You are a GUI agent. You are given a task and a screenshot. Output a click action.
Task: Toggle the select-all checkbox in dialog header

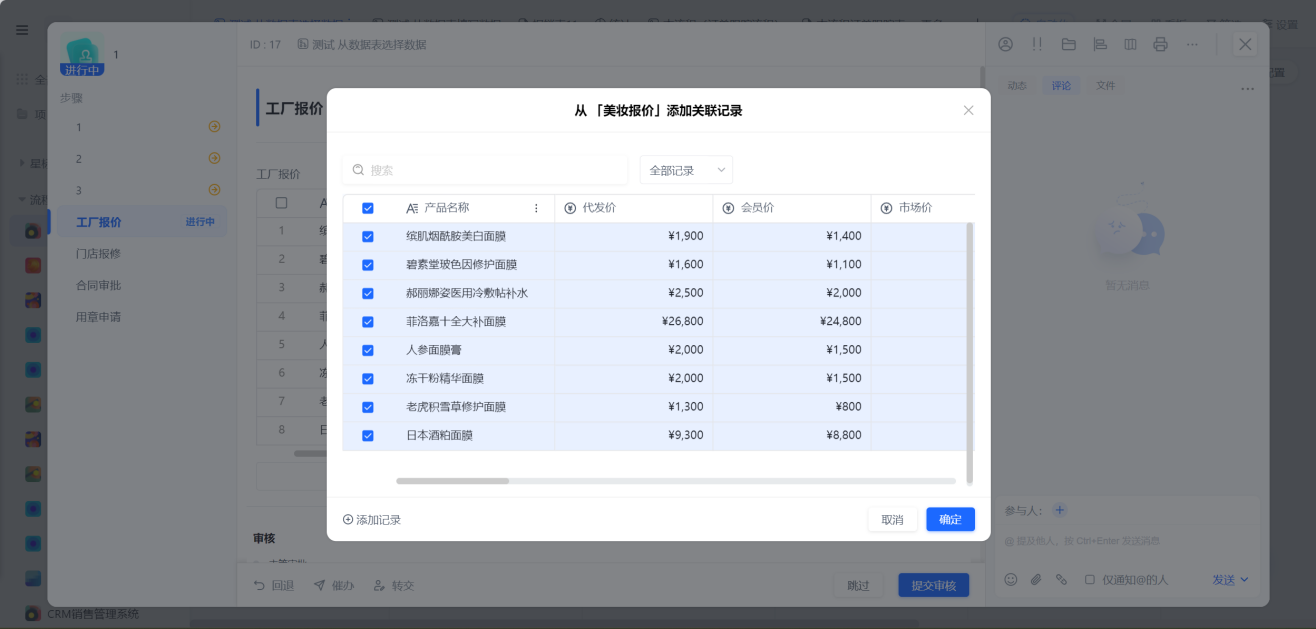tap(368, 208)
